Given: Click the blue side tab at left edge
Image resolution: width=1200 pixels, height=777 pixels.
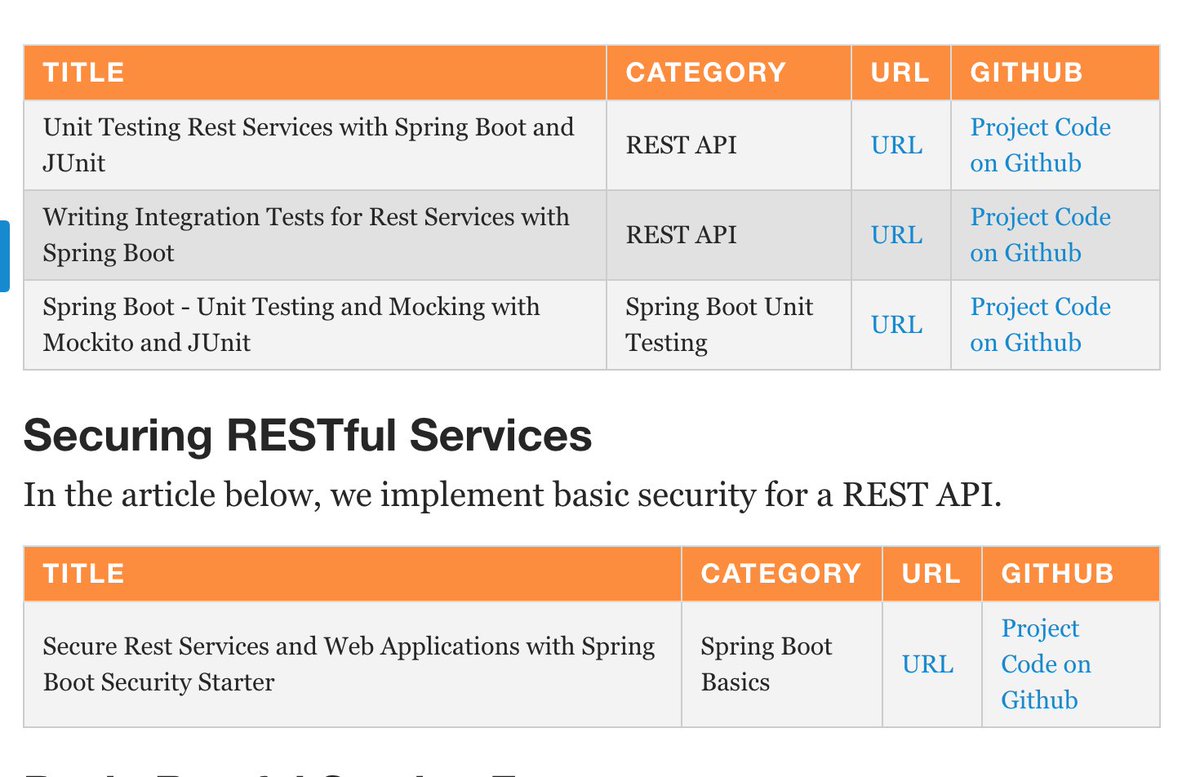Looking at the screenshot, I should (4, 256).
